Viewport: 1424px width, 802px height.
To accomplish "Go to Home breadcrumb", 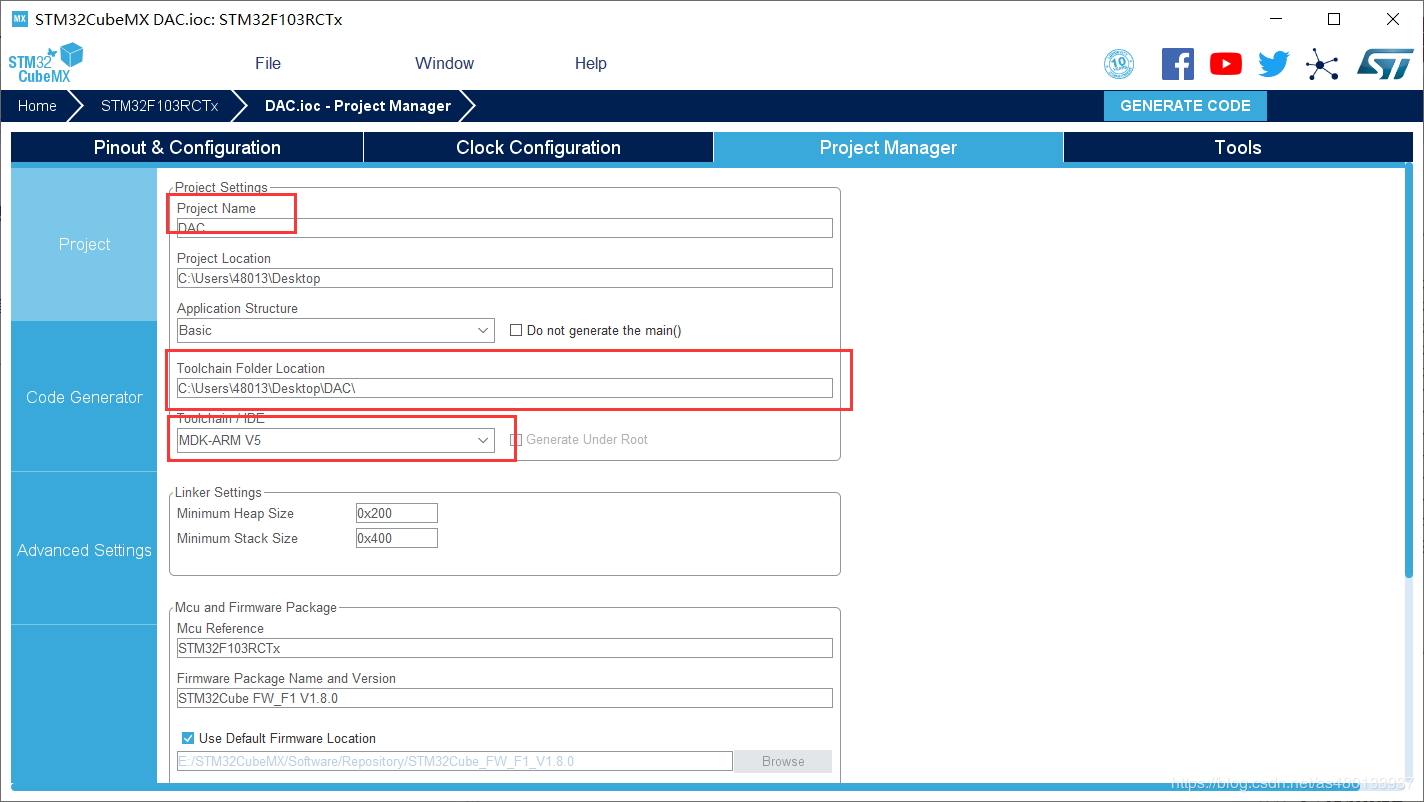I will pos(37,106).
